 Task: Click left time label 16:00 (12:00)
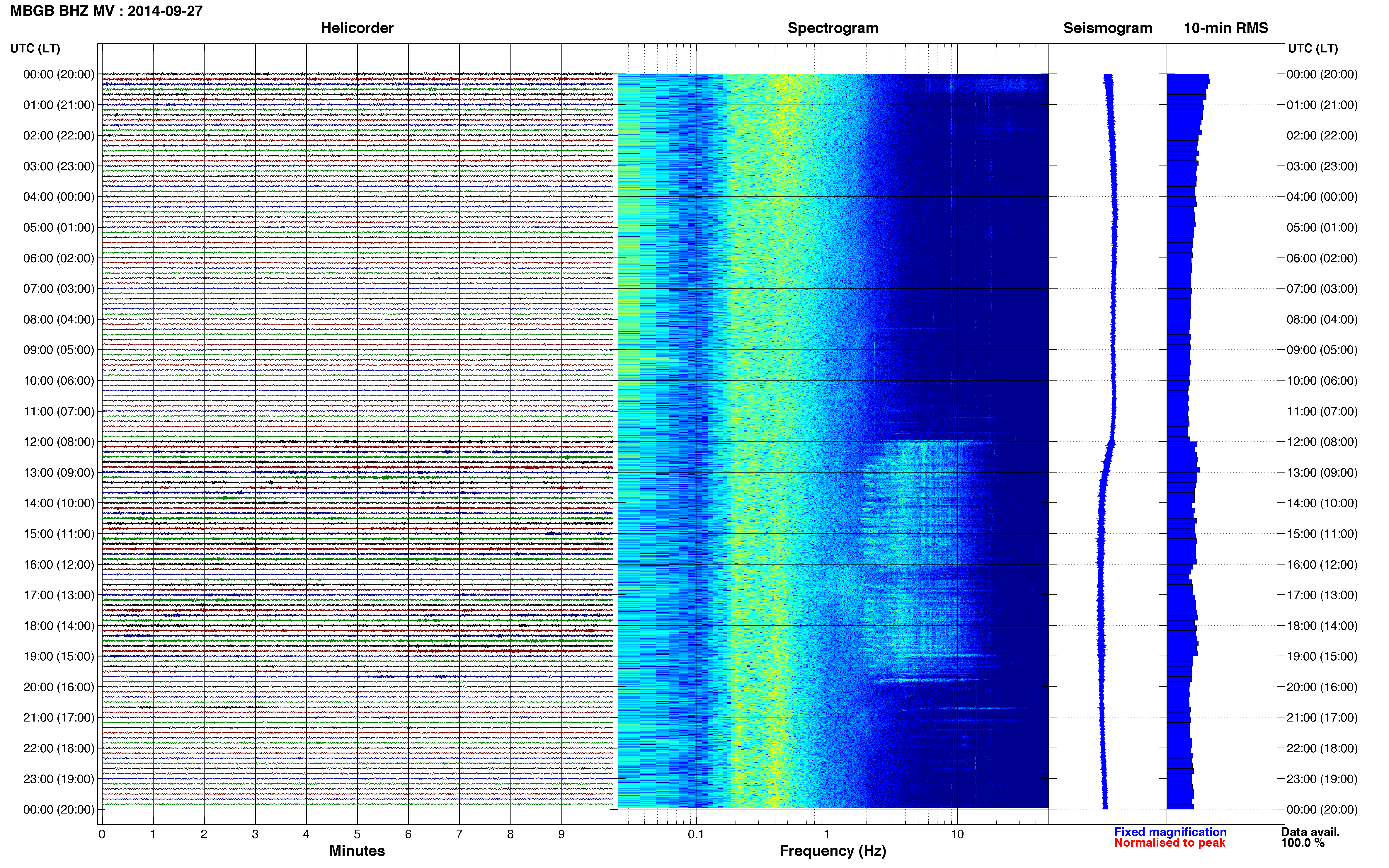[59, 564]
